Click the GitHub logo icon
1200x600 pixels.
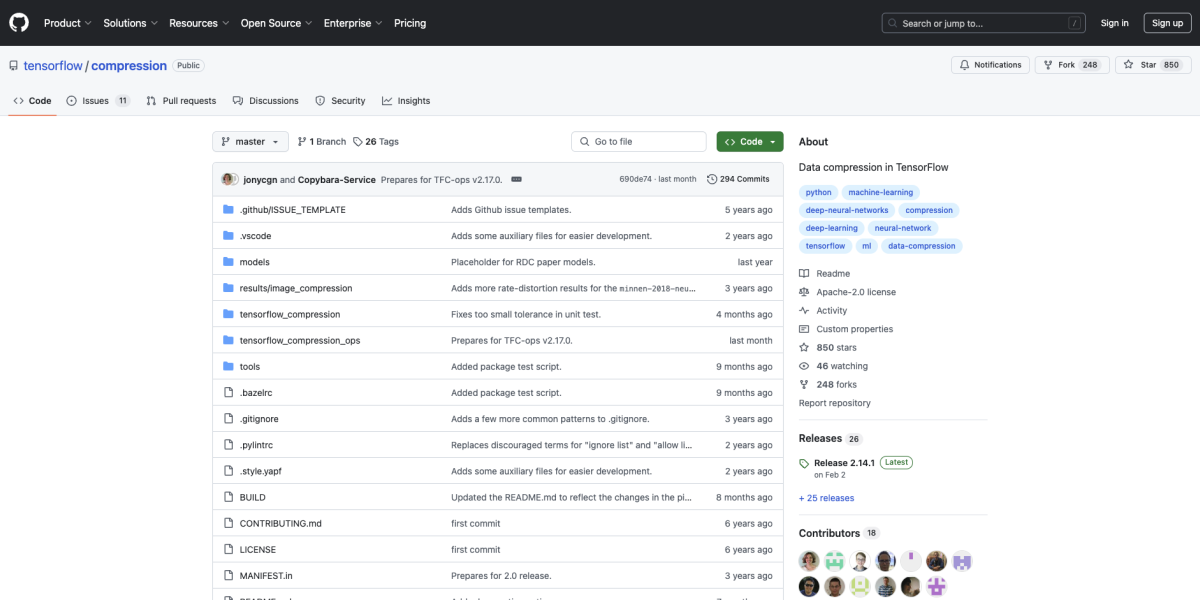20,22
